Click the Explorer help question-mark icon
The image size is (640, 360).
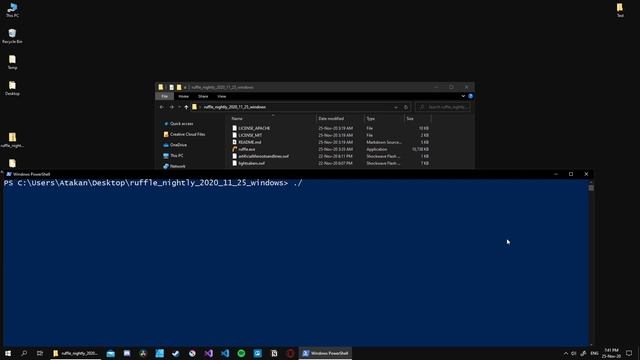[470, 96]
